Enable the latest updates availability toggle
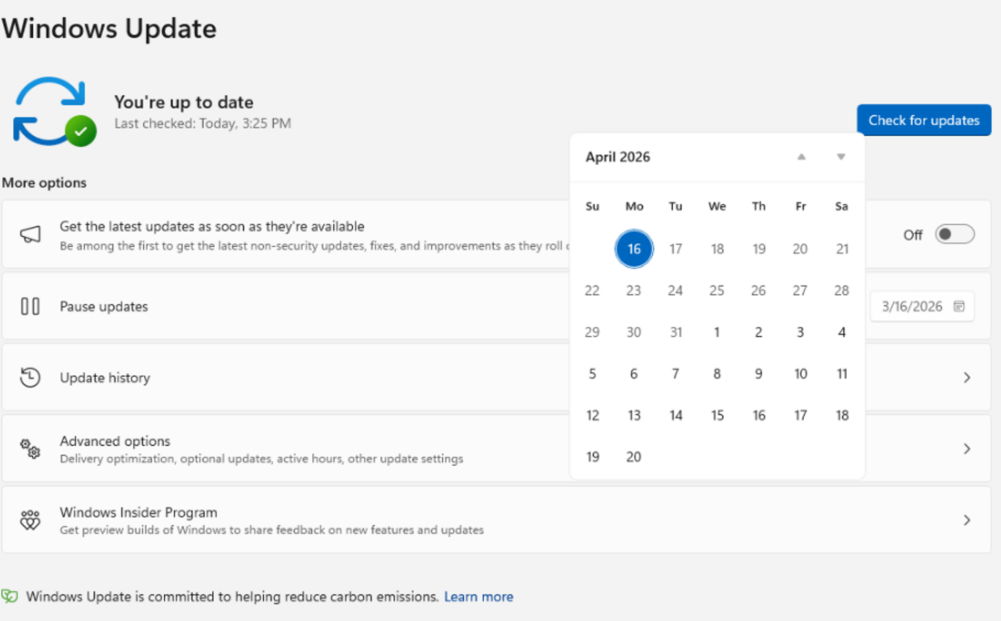Viewport: 1001px width, 621px height. pyautogui.click(x=953, y=233)
